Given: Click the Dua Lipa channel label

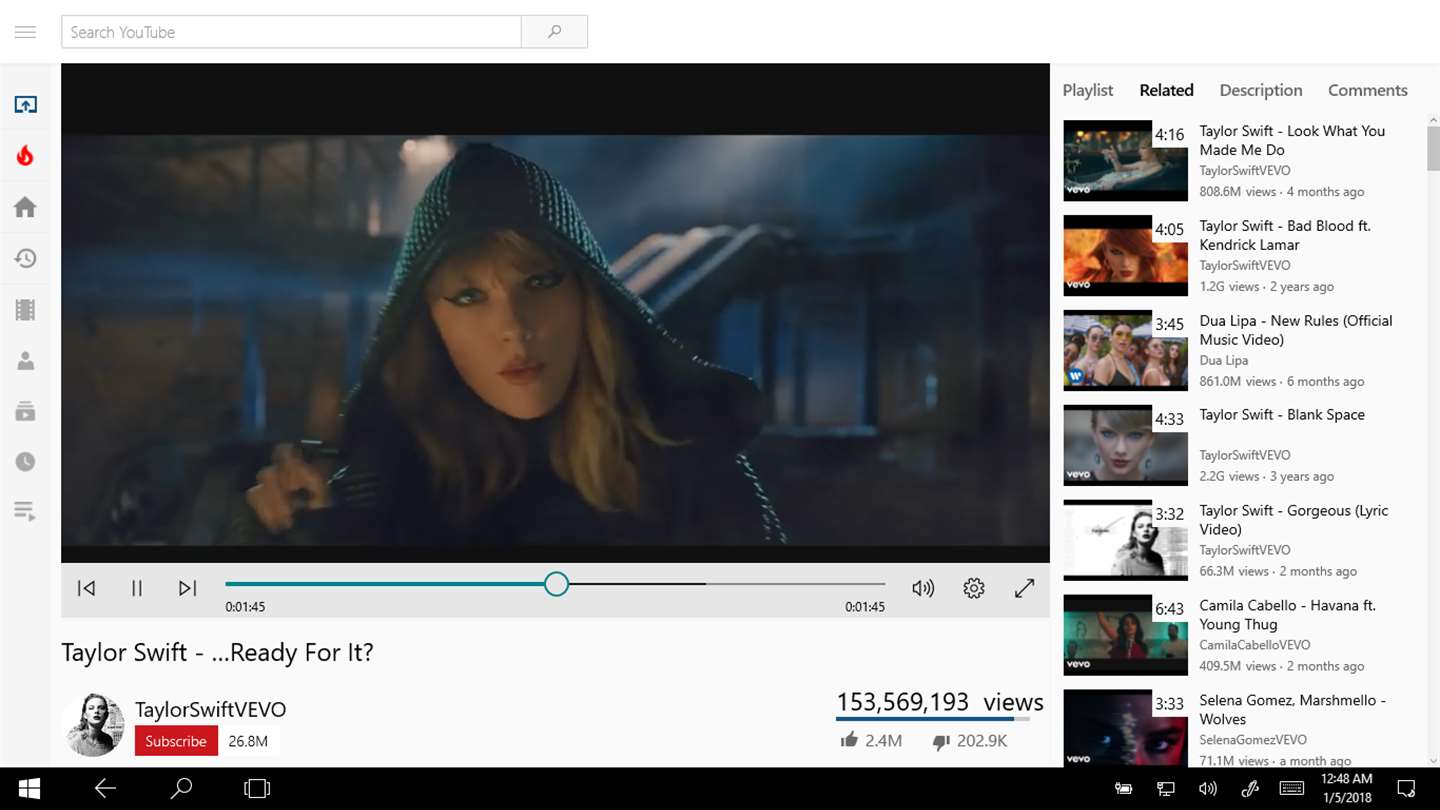Looking at the screenshot, I should pyautogui.click(x=1224, y=360).
